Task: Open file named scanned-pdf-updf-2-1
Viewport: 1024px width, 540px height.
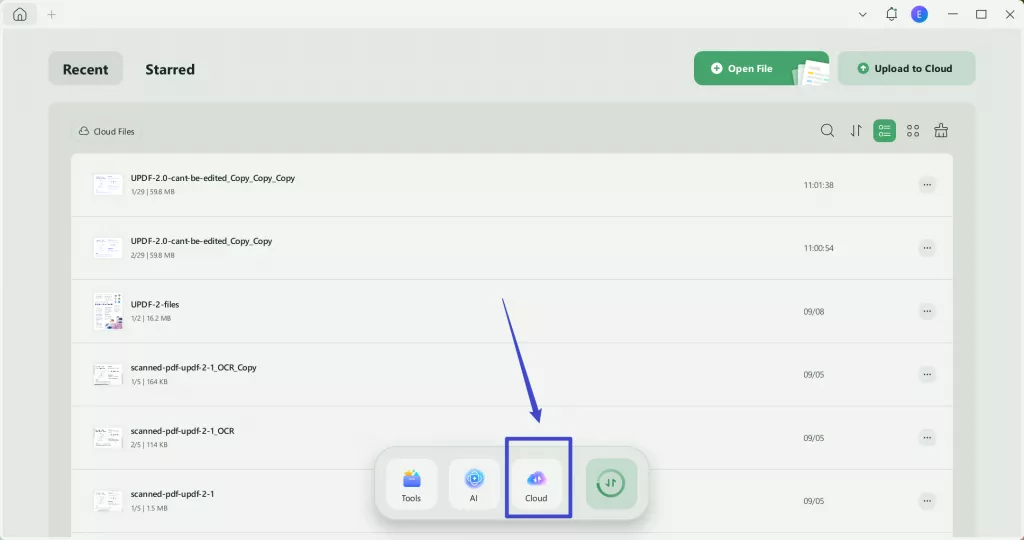Action: coord(172,494)
